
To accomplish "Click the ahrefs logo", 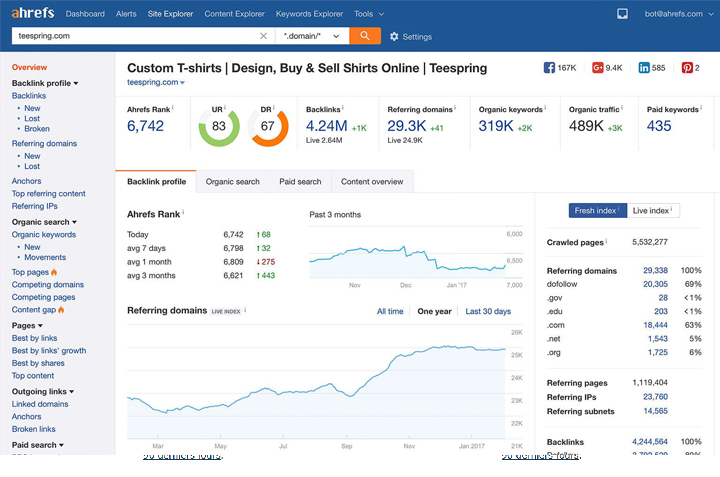I will [33, 13].
